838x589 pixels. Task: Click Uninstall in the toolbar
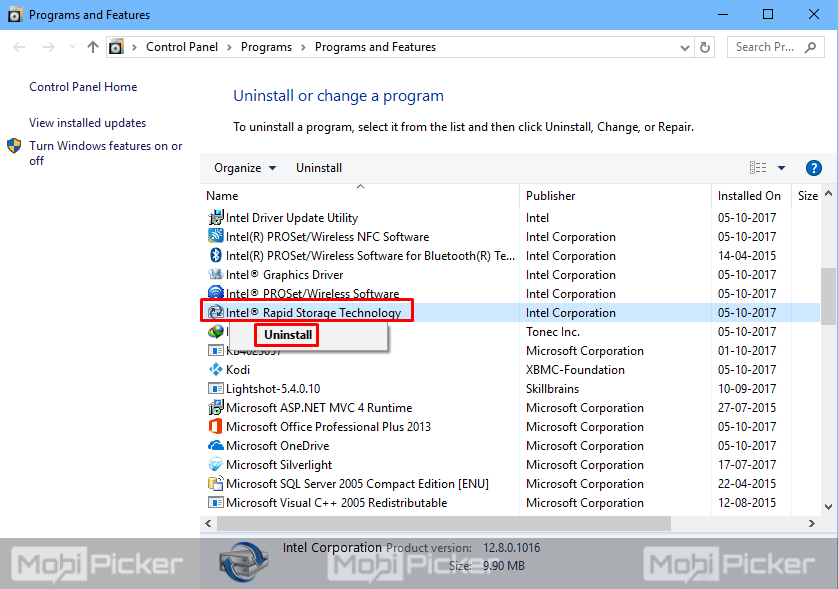tap(319, 168)
